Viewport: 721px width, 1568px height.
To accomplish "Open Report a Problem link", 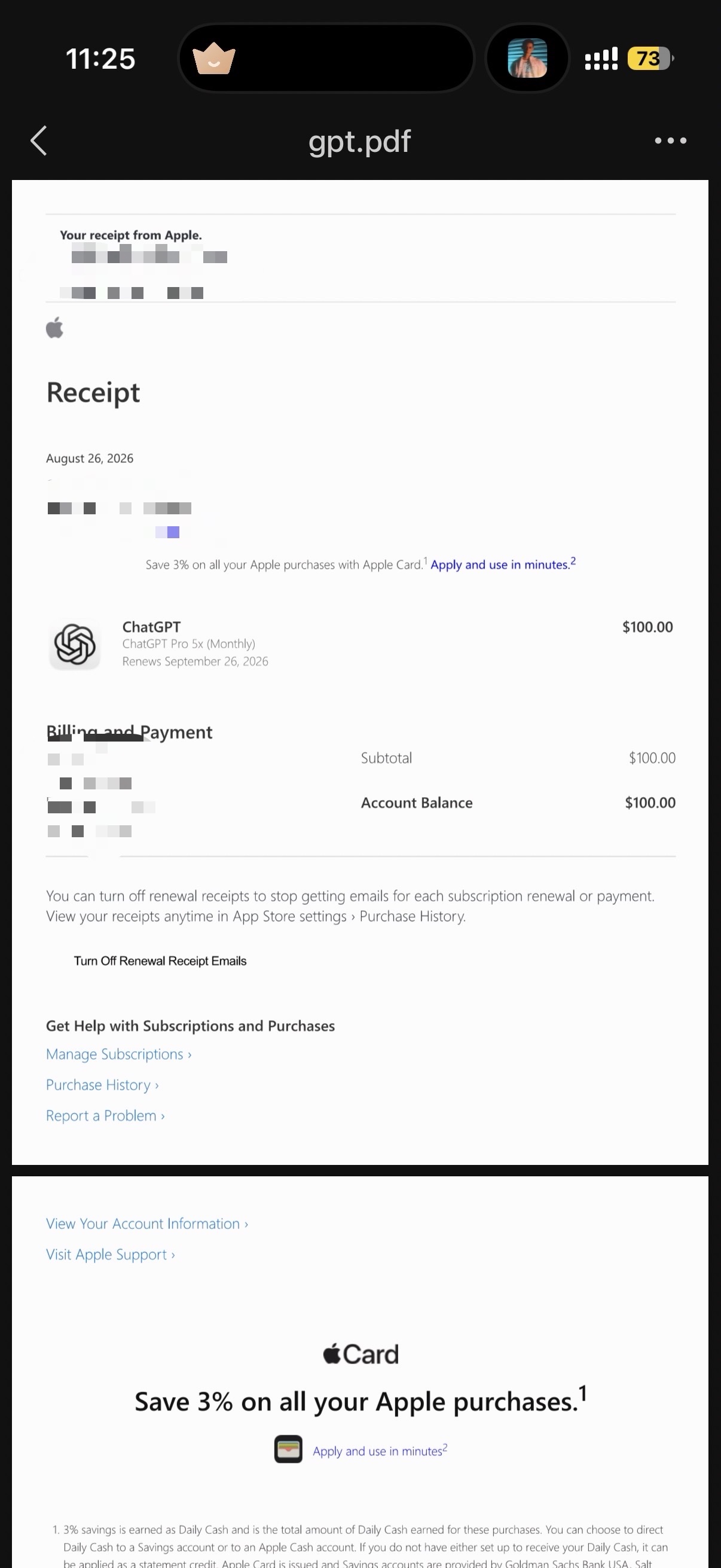I will [x=105, y=1115].
